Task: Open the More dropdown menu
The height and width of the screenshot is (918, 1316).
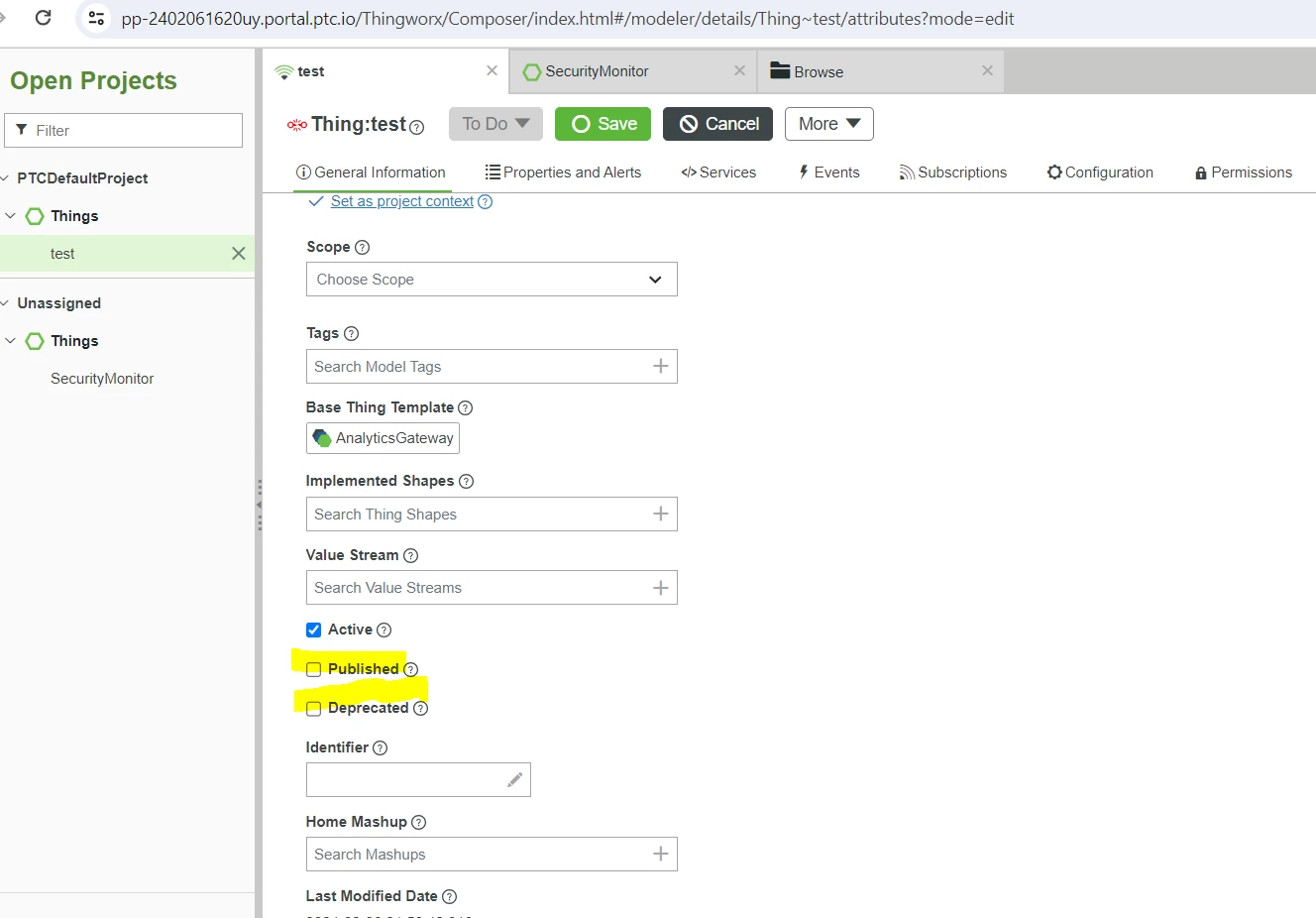Action: click(829, 124)
